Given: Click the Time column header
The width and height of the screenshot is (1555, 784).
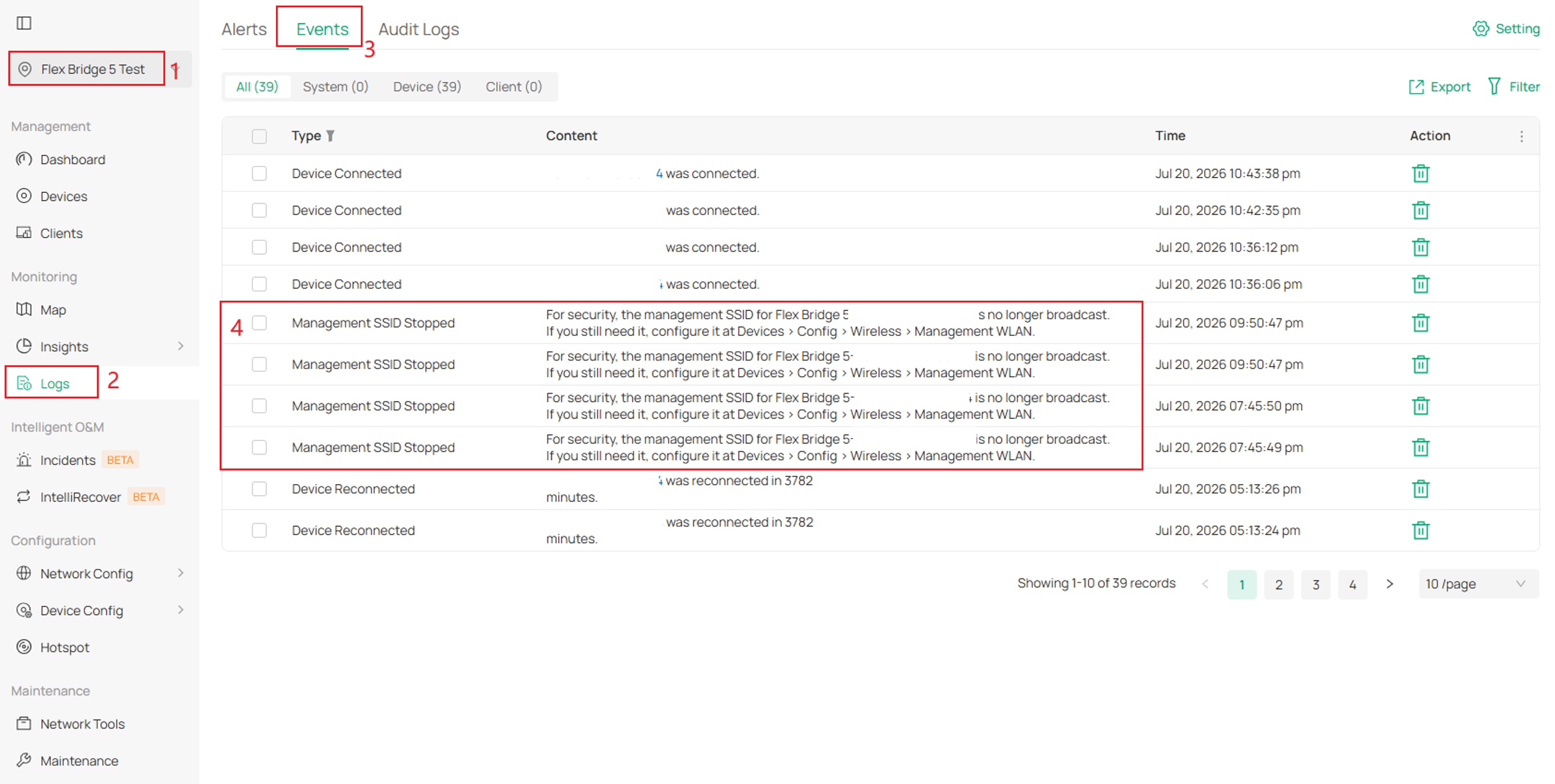Looking at the screenshot, I should point(1171,136).
